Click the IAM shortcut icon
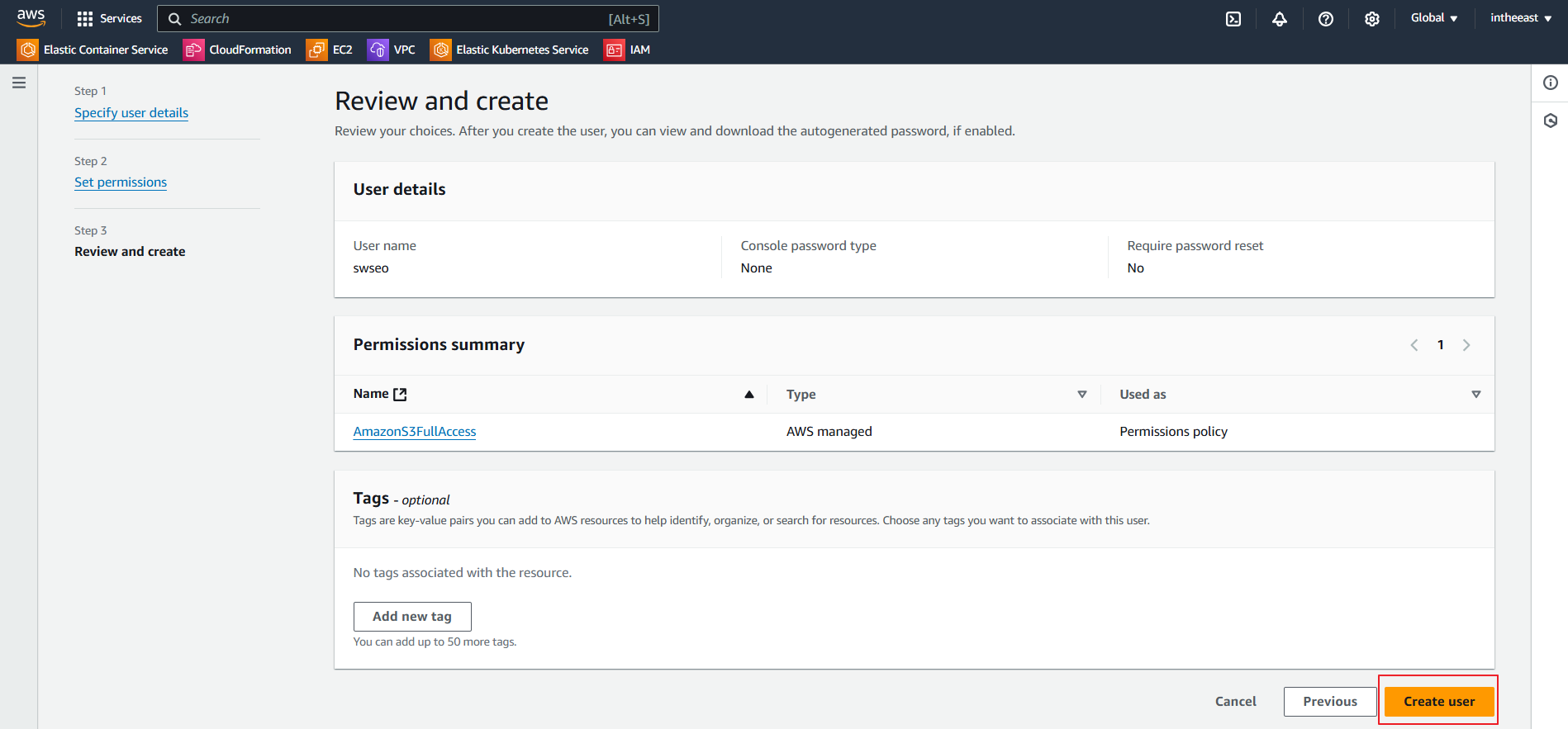Screen dimensions: 1568x729 coord(614,50)
